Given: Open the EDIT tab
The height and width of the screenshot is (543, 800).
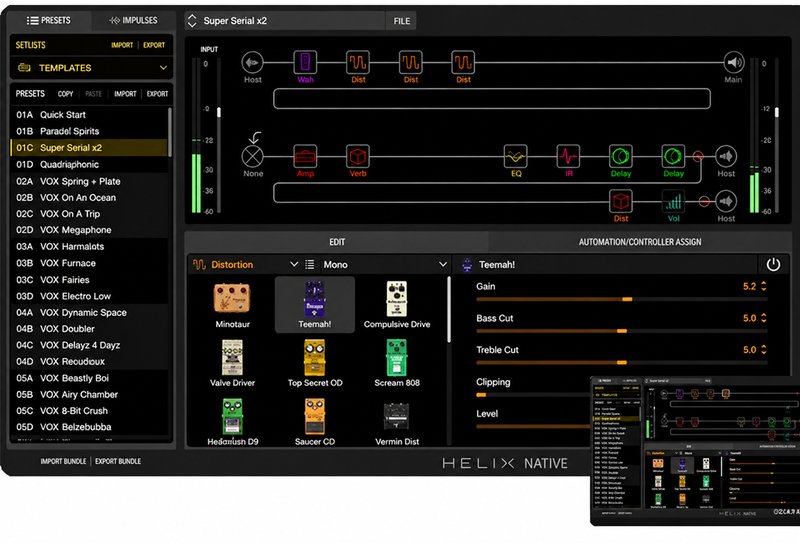Looking at the screenshot, I should (x=337, y=242).
